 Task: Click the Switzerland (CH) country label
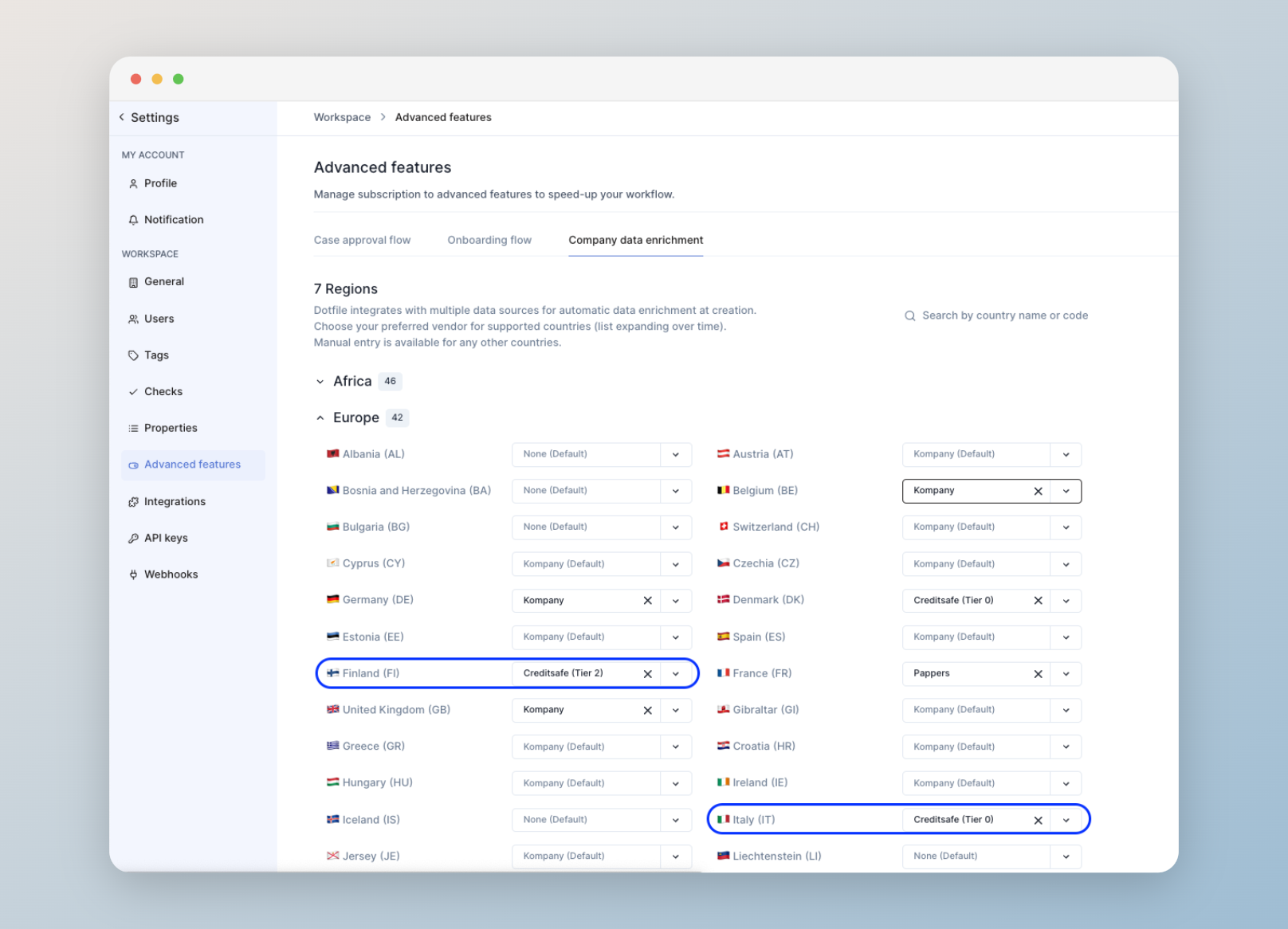[x=776, y=527]
